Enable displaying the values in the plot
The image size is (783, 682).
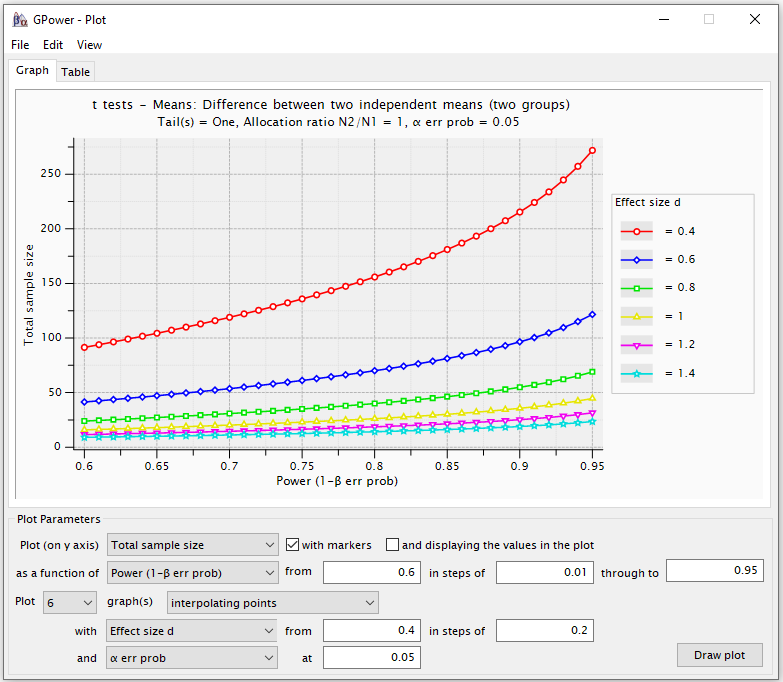click(393, 545)
